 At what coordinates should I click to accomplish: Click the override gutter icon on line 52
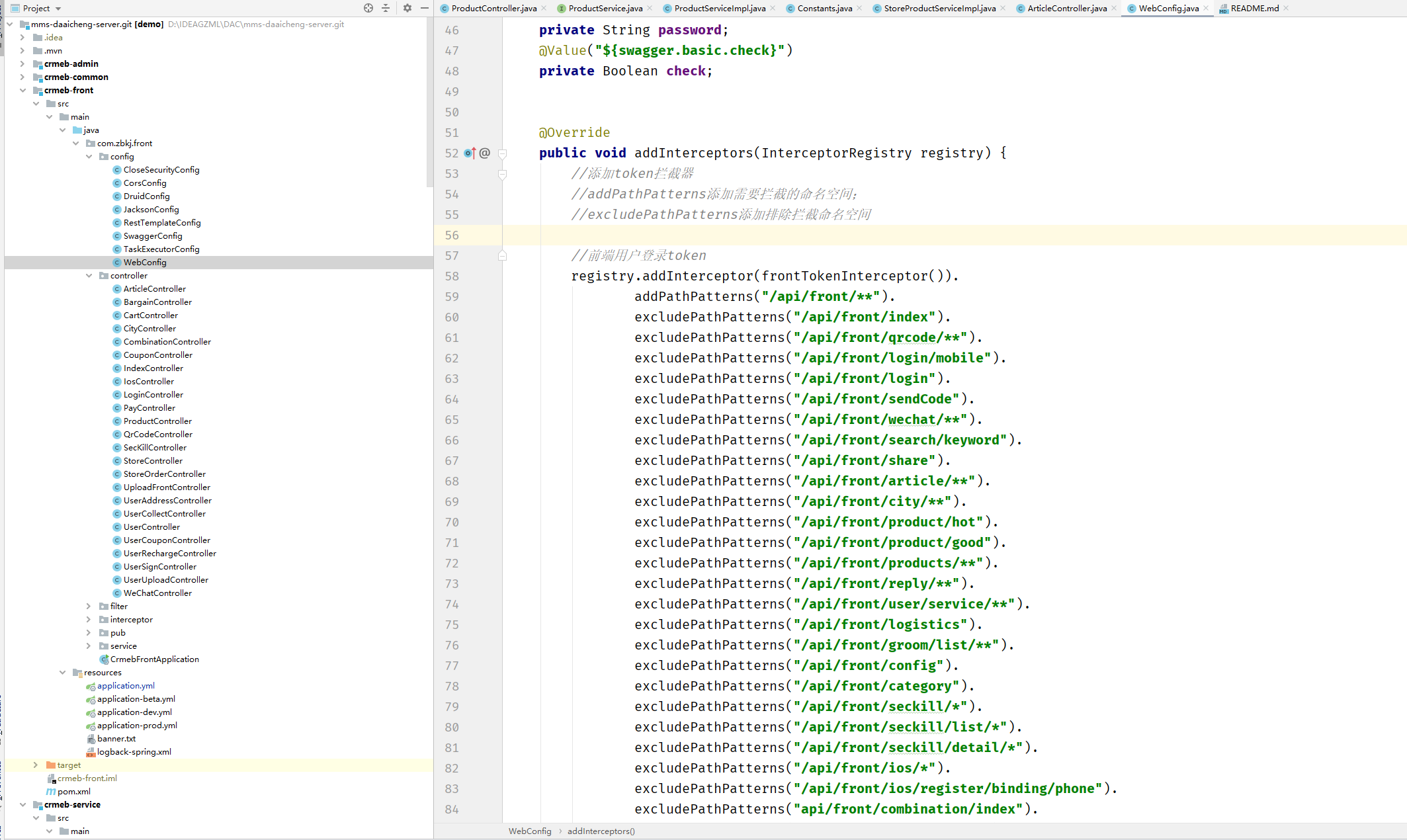(x=470, y=153)
